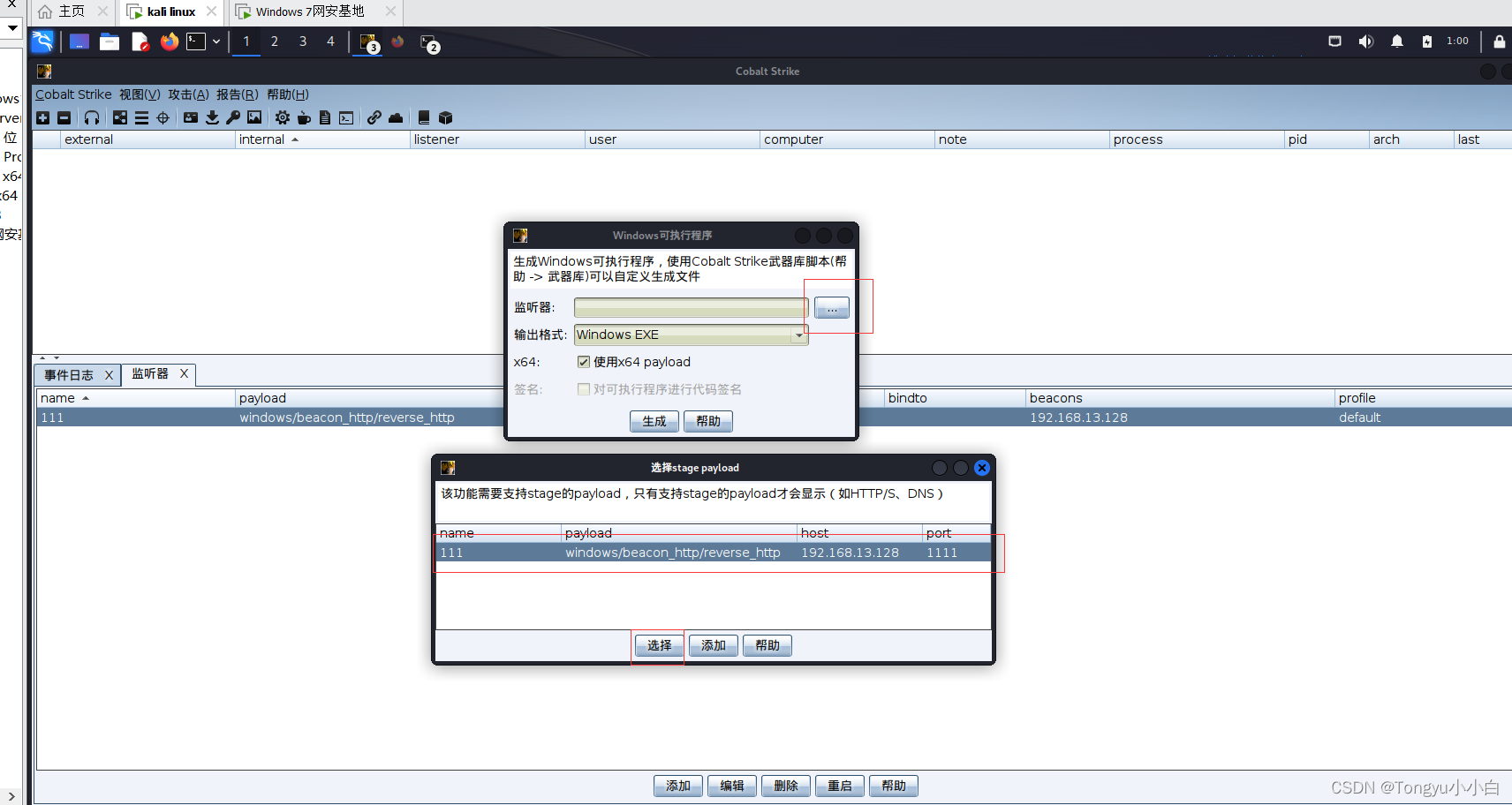
Task: Close the 监听器 tab with its X
Action: pos(184,373)
